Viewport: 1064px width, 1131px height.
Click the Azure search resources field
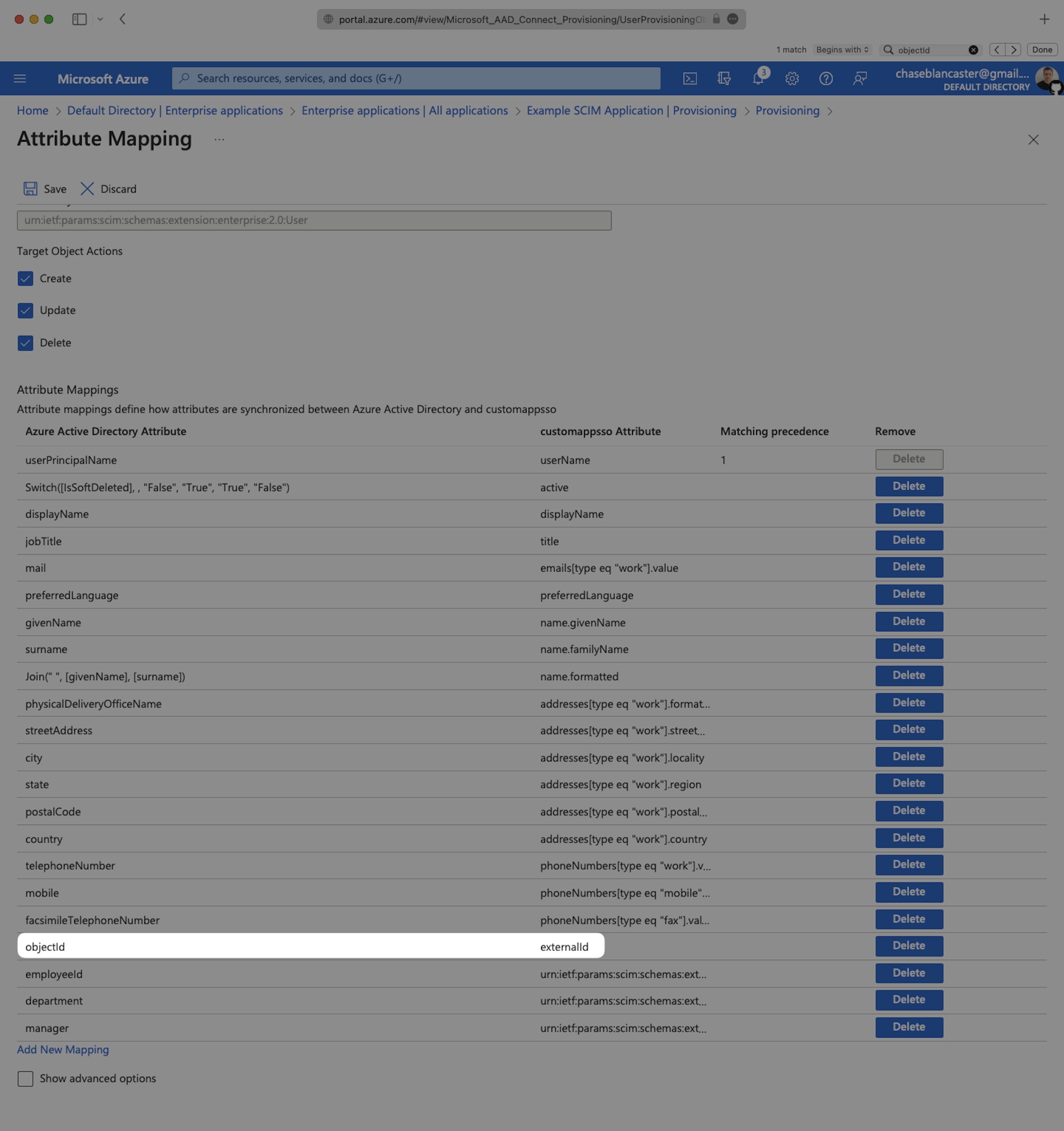416,78
